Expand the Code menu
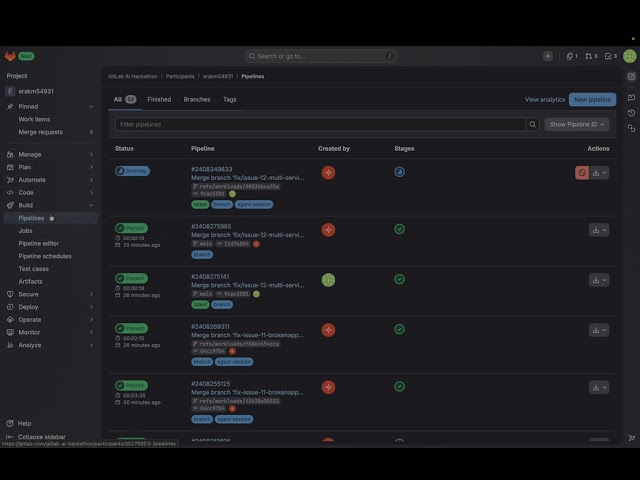 pyautogui.click(x=50, y=192)
